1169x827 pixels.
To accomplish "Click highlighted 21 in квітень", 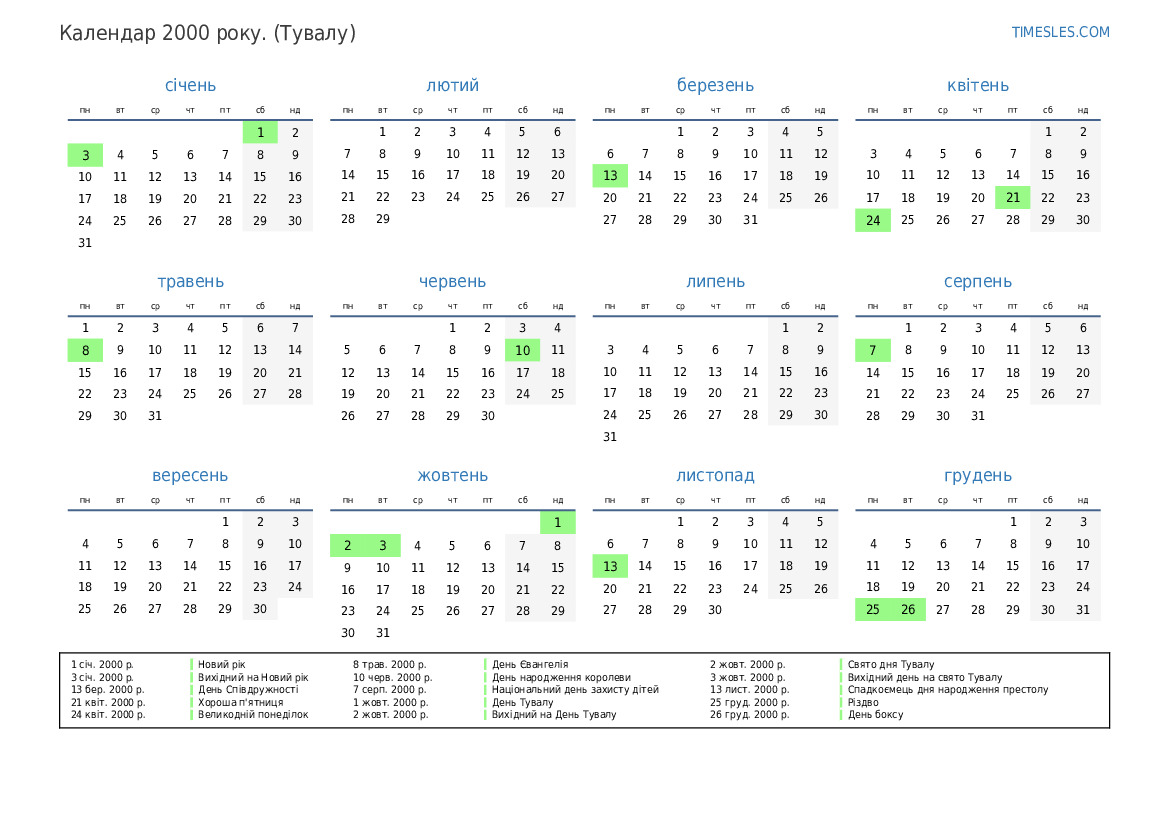I will pyautogui.click(x=1012, y=198).
